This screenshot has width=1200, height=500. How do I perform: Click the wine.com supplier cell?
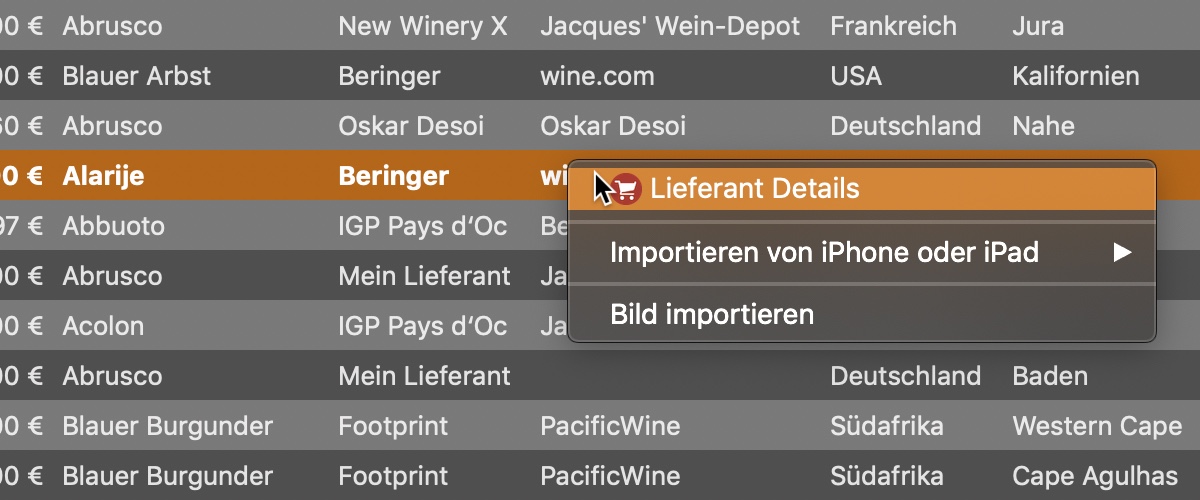tap(597, 76)
